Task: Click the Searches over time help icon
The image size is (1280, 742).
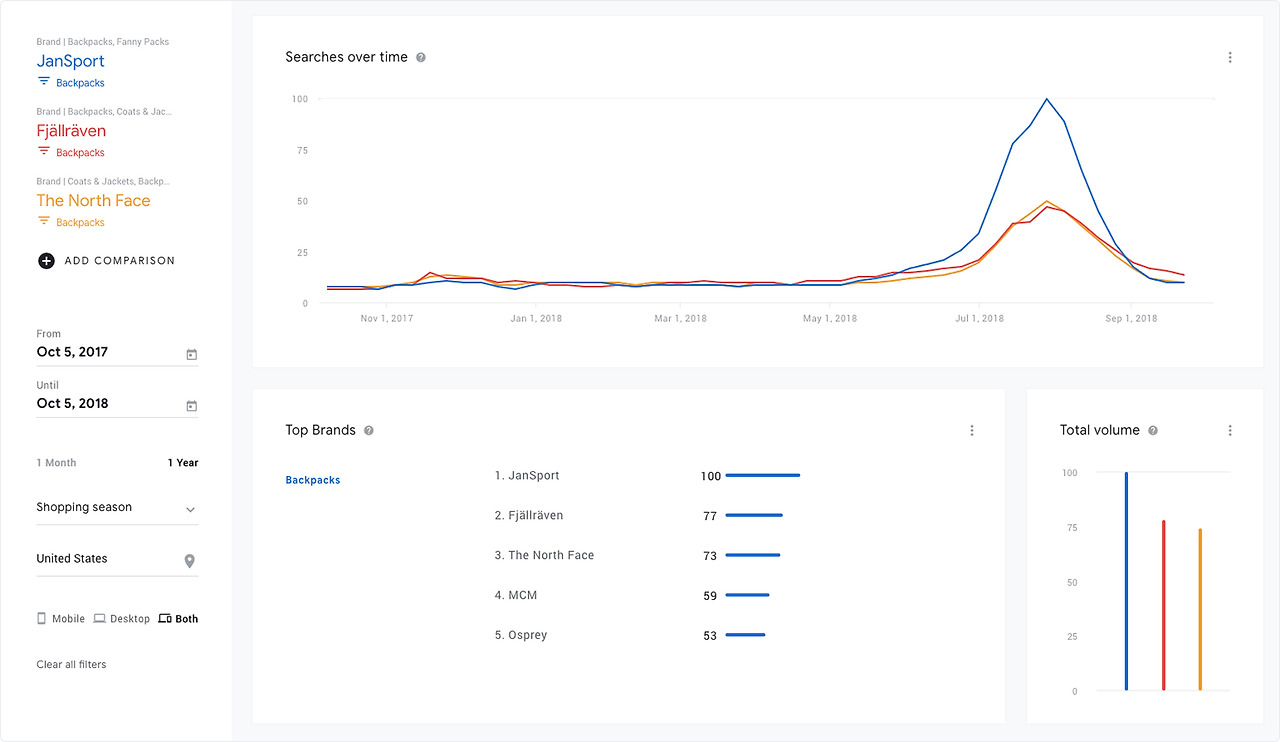Action: pos(421,58)
